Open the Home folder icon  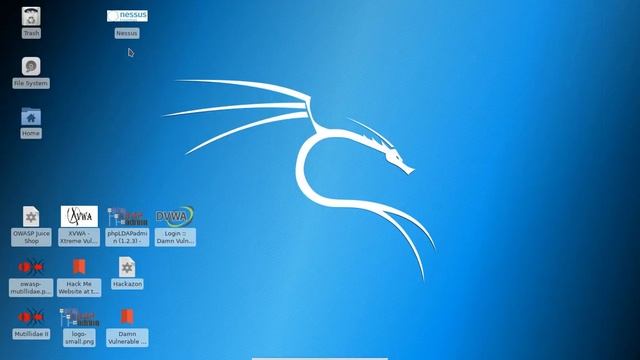click(31, 117)
